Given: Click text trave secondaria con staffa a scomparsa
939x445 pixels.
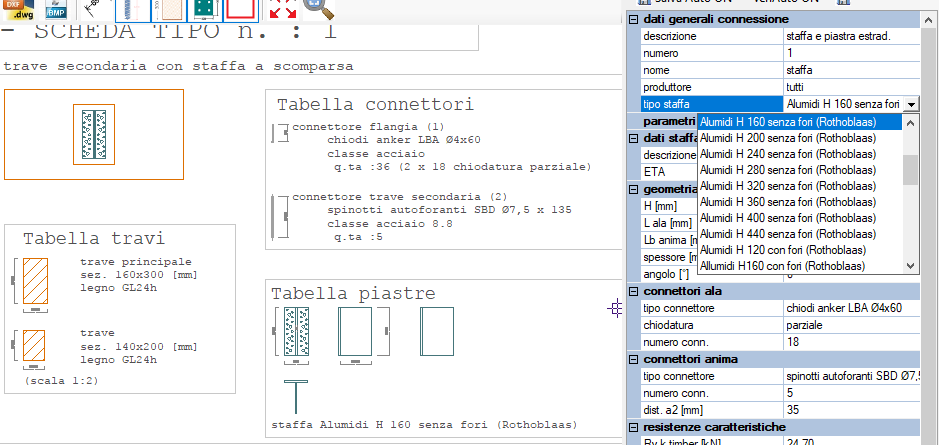Looking at the screenshot, I should click(178, 66).
